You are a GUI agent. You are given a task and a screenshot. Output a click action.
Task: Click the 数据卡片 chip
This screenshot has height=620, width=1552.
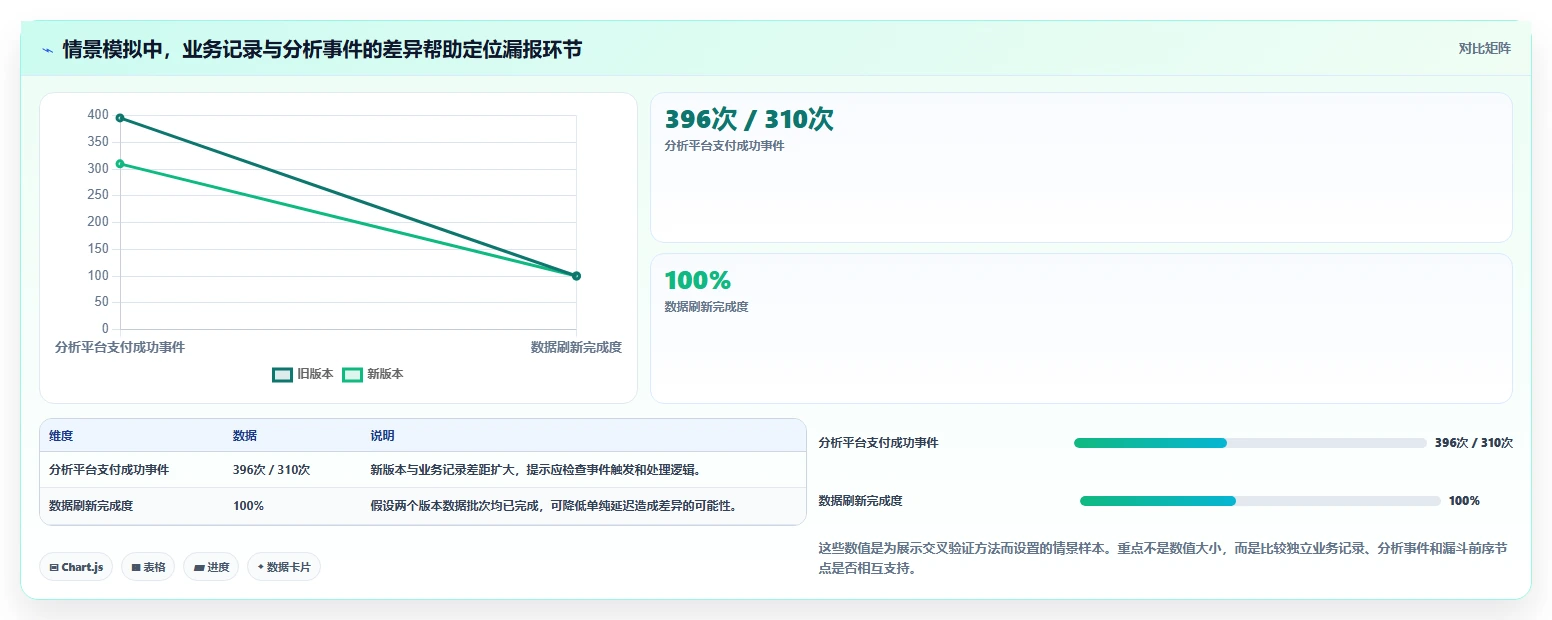[284, 567]
